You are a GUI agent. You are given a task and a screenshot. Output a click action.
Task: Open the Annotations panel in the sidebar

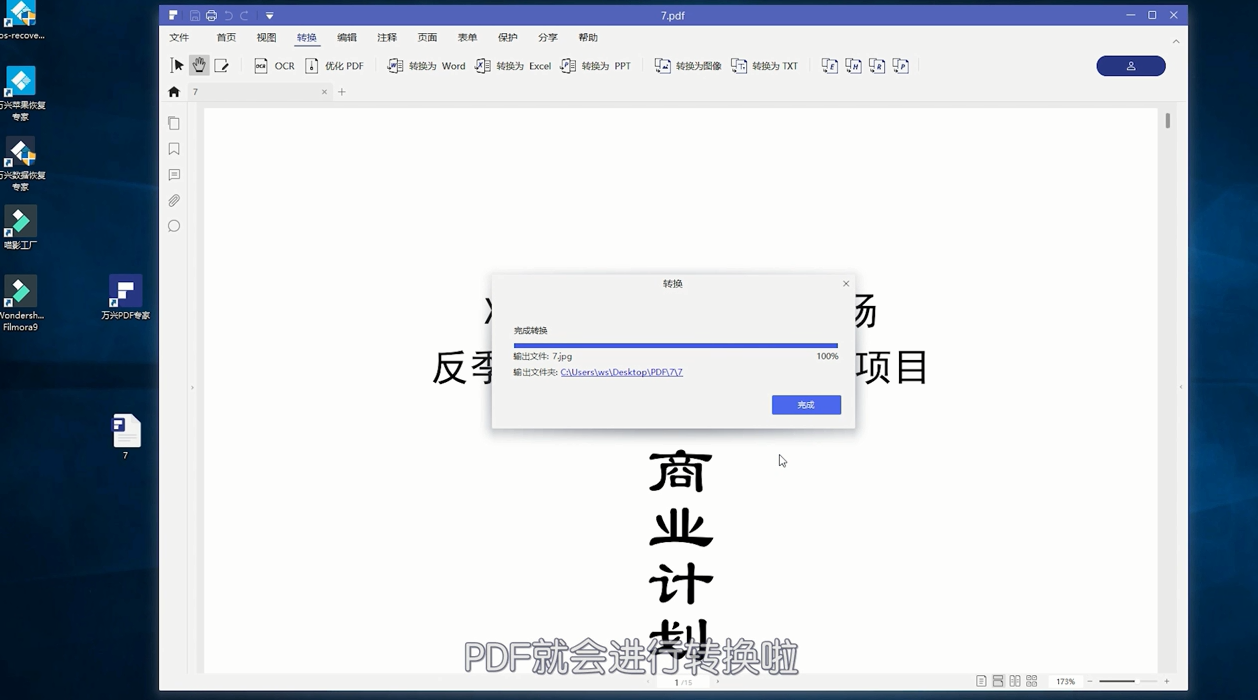(174, 174)
